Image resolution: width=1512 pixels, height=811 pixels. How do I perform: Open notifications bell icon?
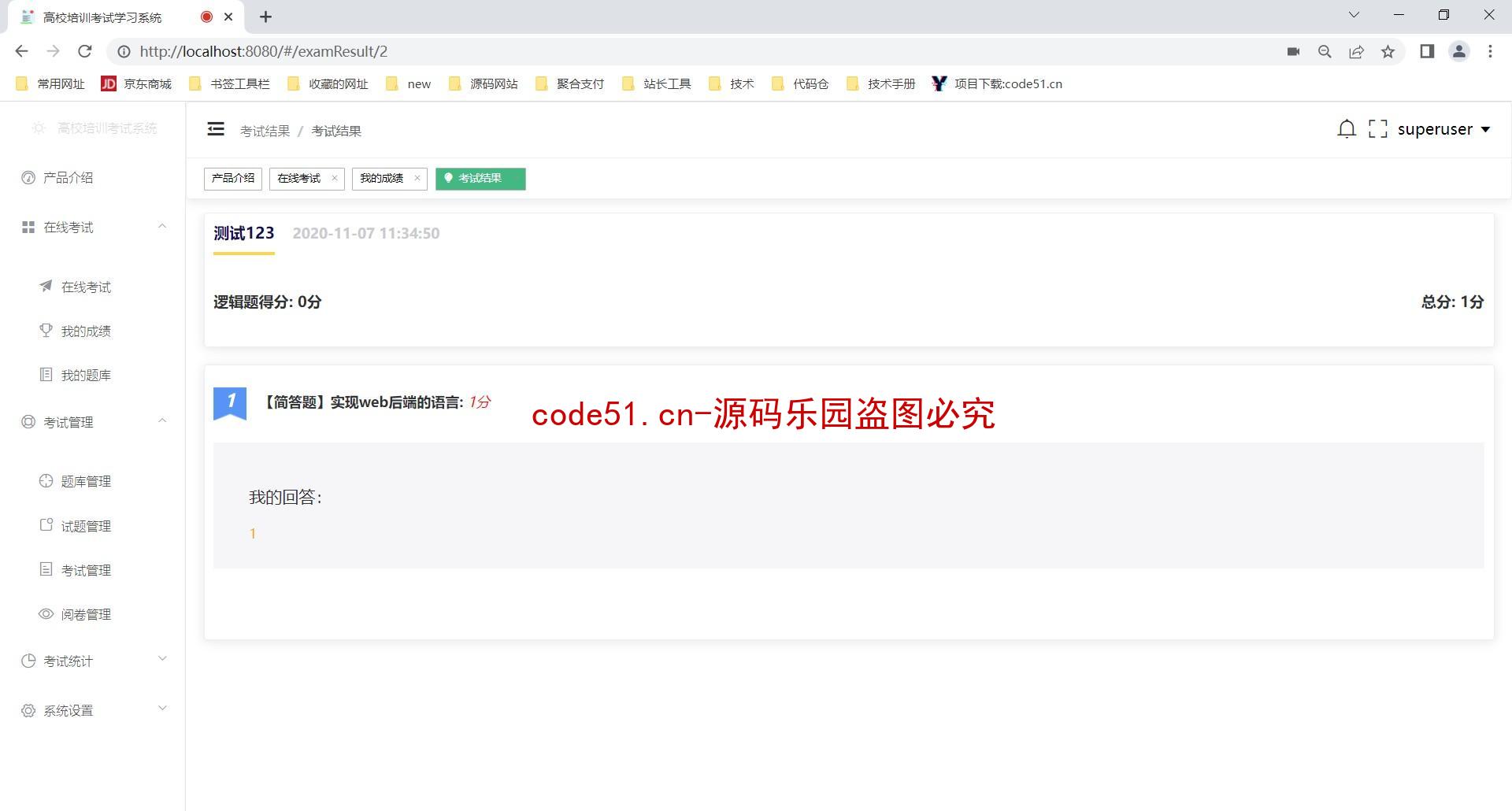click(x=1347, y=129)
